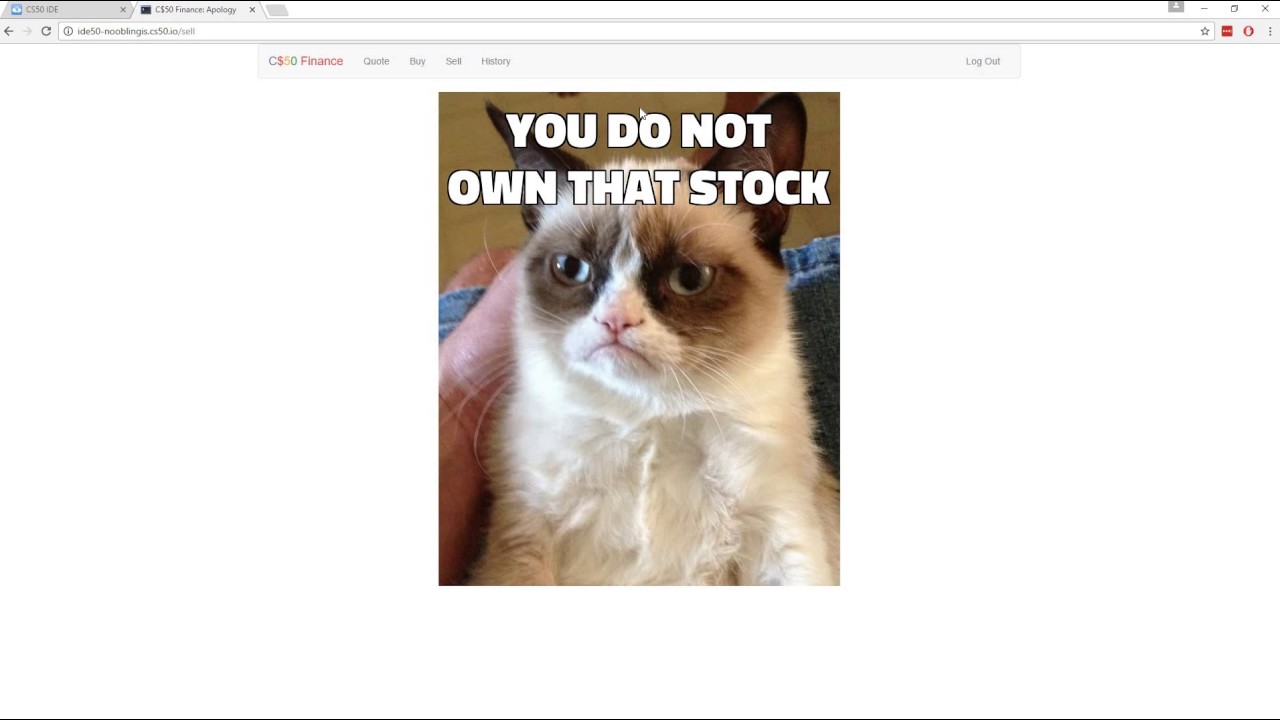
Task: Open Chrome user profile icon
Action: click(1176, 7)
